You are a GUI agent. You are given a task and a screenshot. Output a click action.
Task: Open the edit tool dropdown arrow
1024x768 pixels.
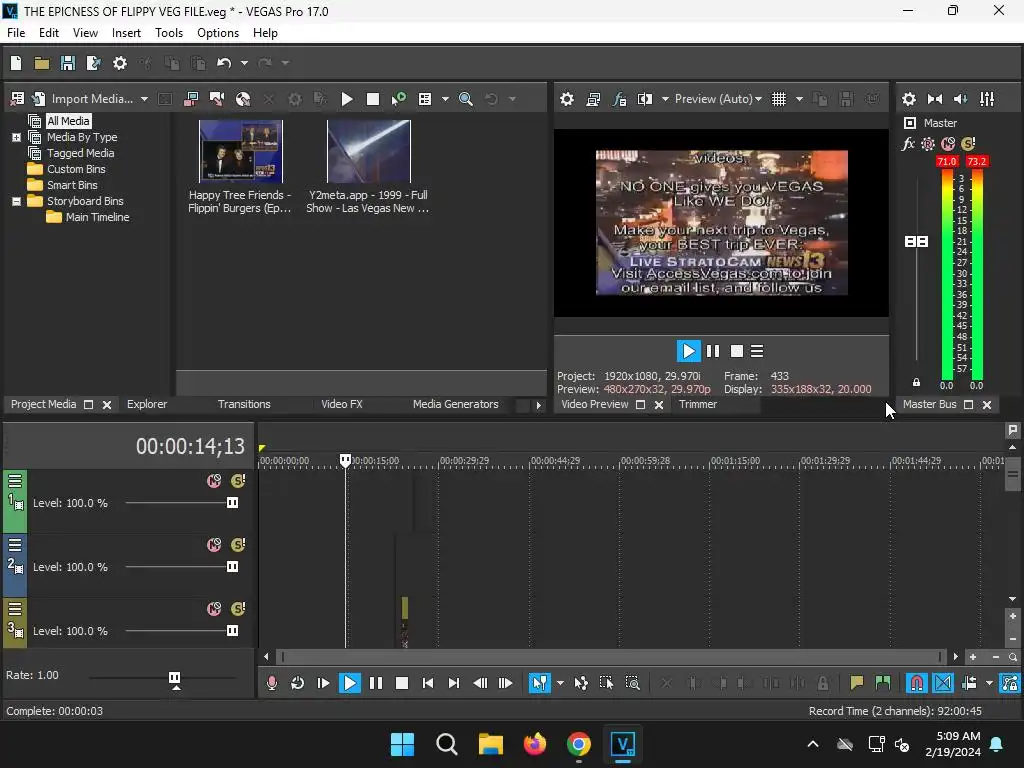click(x=560, y=683)
